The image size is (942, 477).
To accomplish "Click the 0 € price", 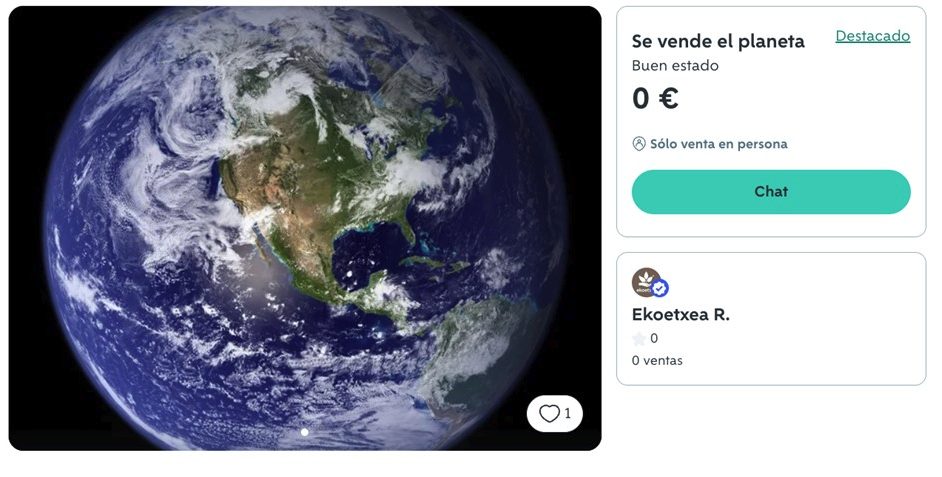I will tap(655, 98).
